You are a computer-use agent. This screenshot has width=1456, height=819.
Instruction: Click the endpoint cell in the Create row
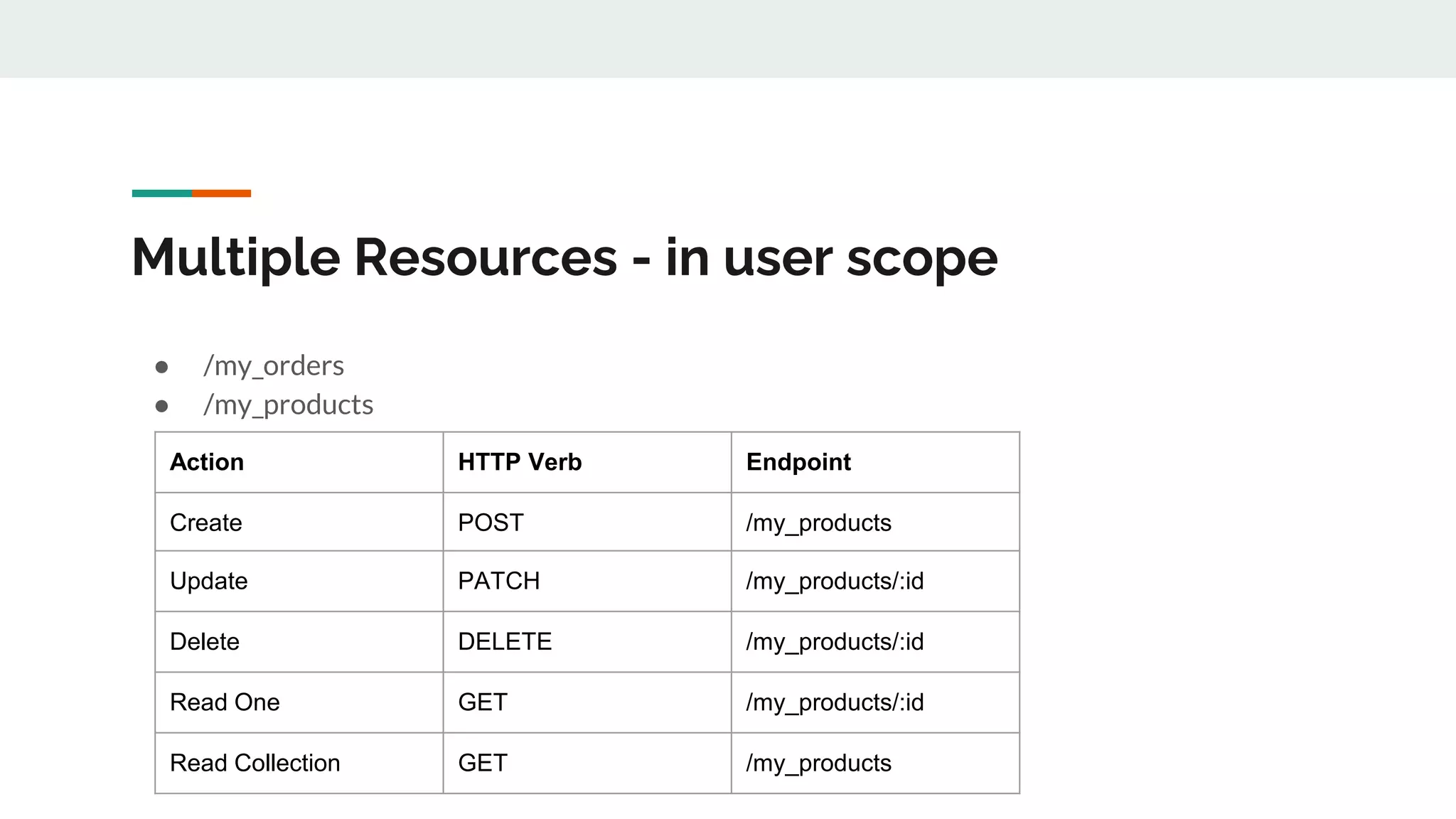(875, 522)
